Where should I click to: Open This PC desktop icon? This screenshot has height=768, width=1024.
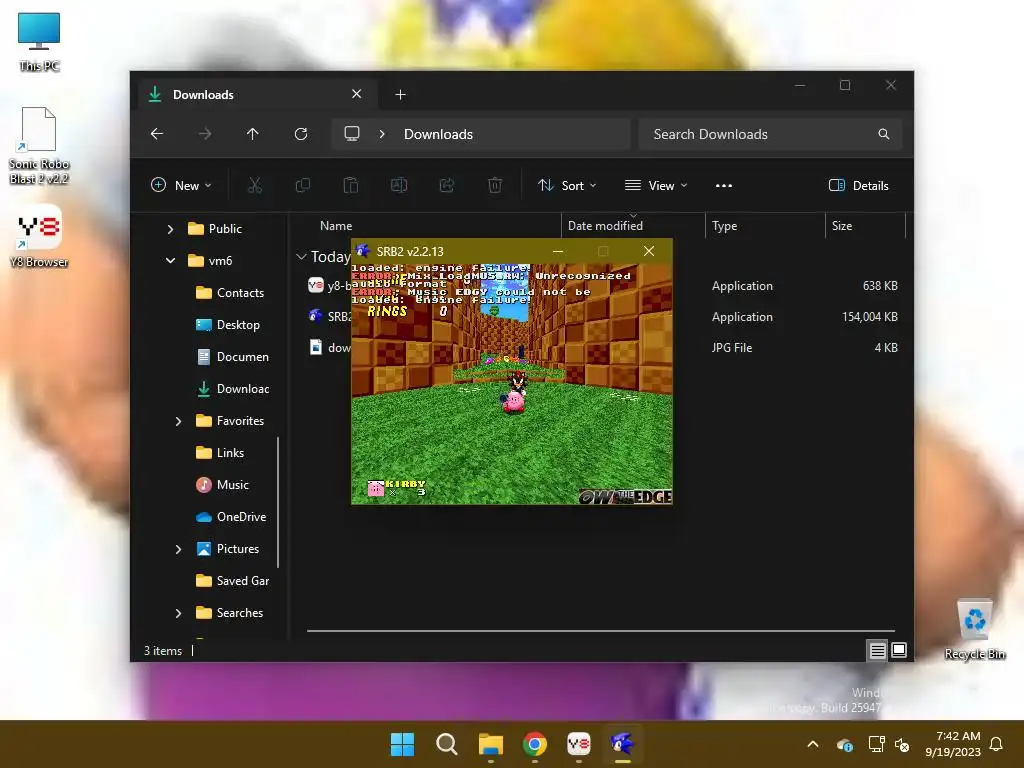[39, 41]
